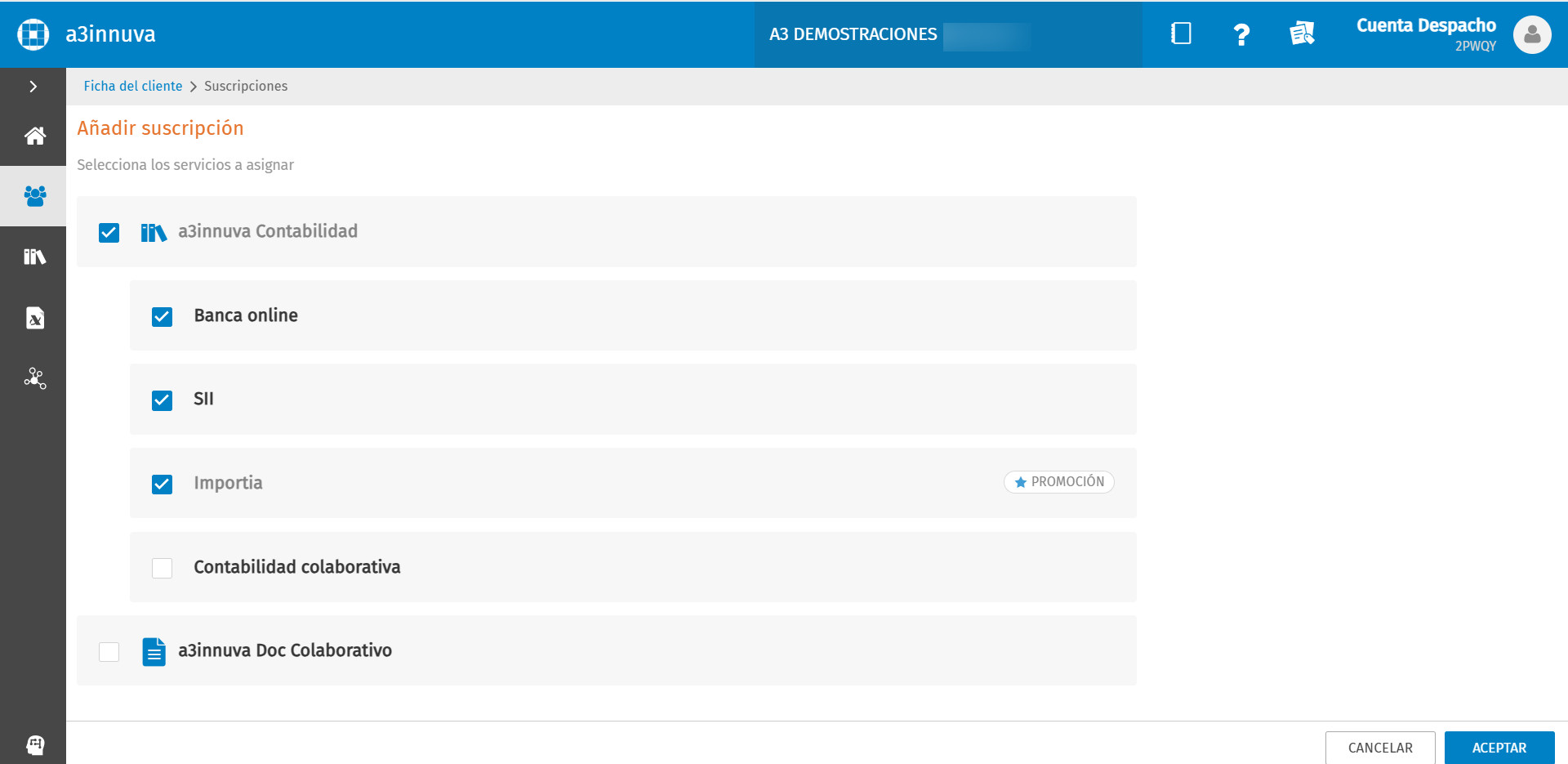Uncheck the Importia checkbox
The height and width of the screenshot is (764, 1568).
(162, 485)
